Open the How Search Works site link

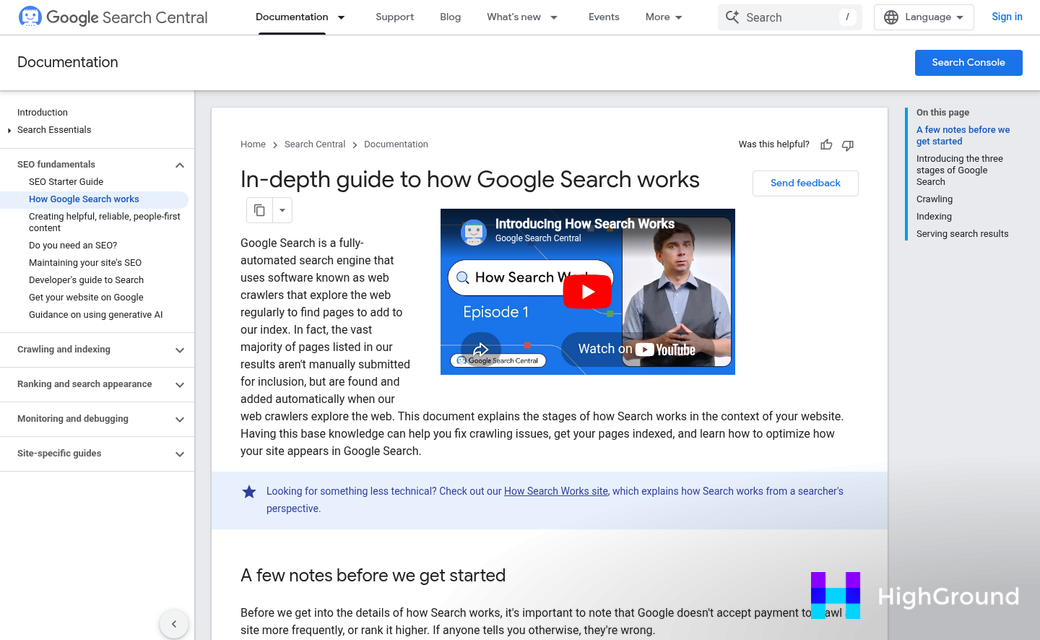555,491
